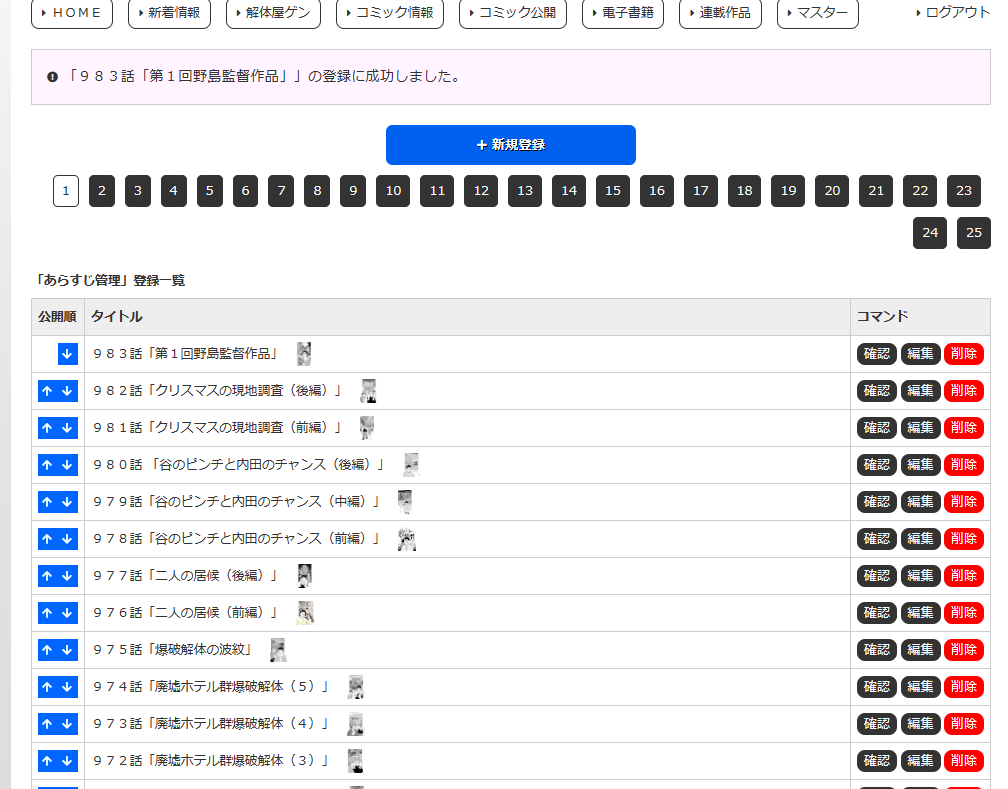Open thumbnail of 983話 第1回野島監督作品
The height and width of the screenshot is (789, 1008).
coord(304,354)
